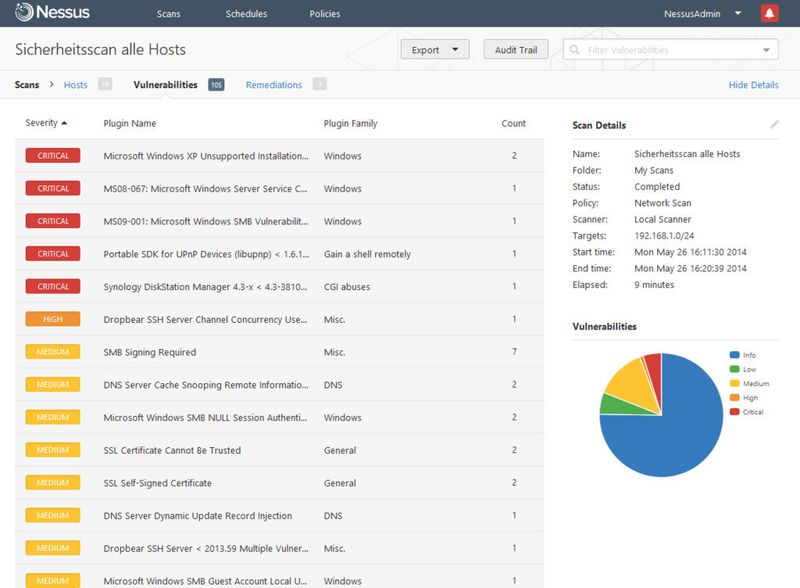
Task: Click the Plugin Name column header
Action: (x=130, y=124)
